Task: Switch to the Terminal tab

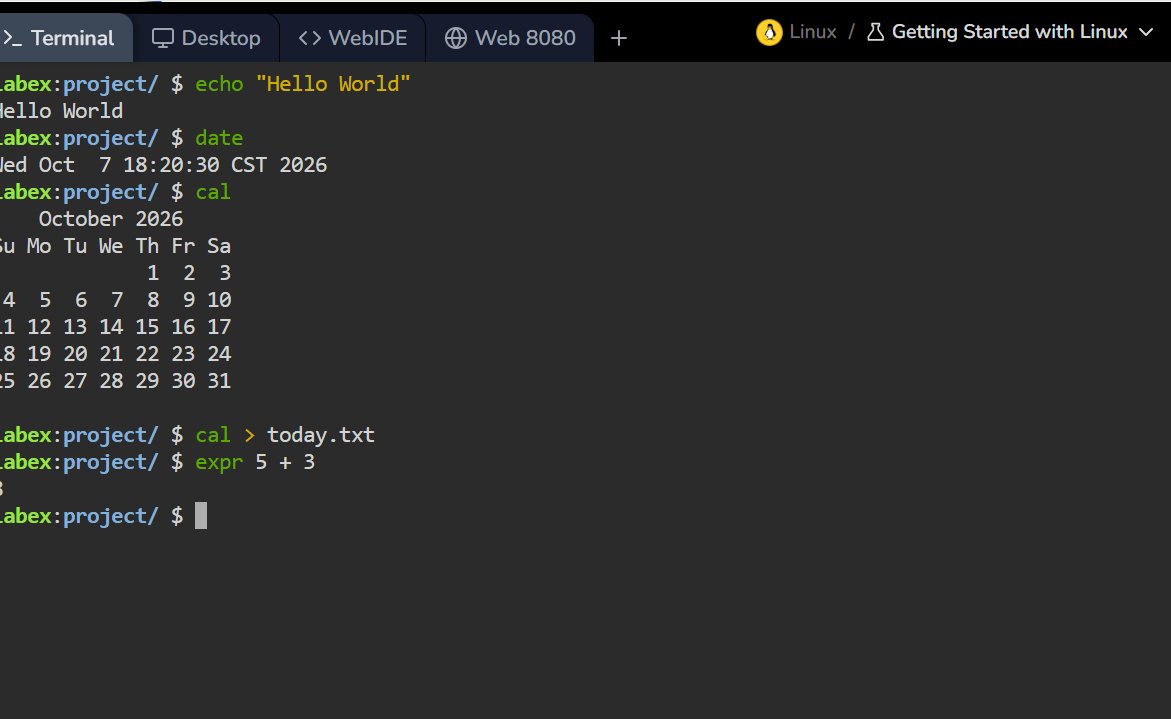Action: [x=66, y=38]
